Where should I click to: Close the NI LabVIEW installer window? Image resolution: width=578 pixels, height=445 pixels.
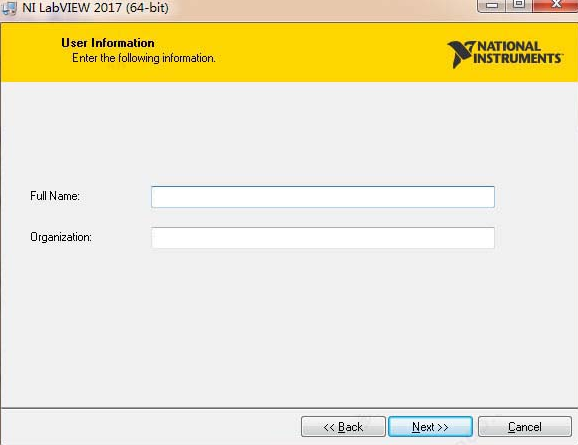tap(555, 5)
